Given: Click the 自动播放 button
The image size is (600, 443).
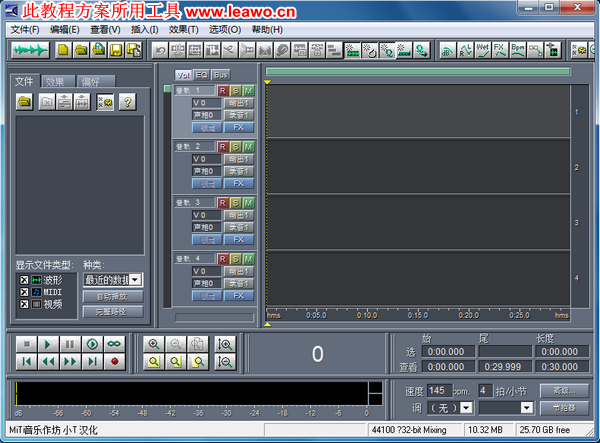Looking at the screenshot, I should pyautogui.click(x=113, y=296).
